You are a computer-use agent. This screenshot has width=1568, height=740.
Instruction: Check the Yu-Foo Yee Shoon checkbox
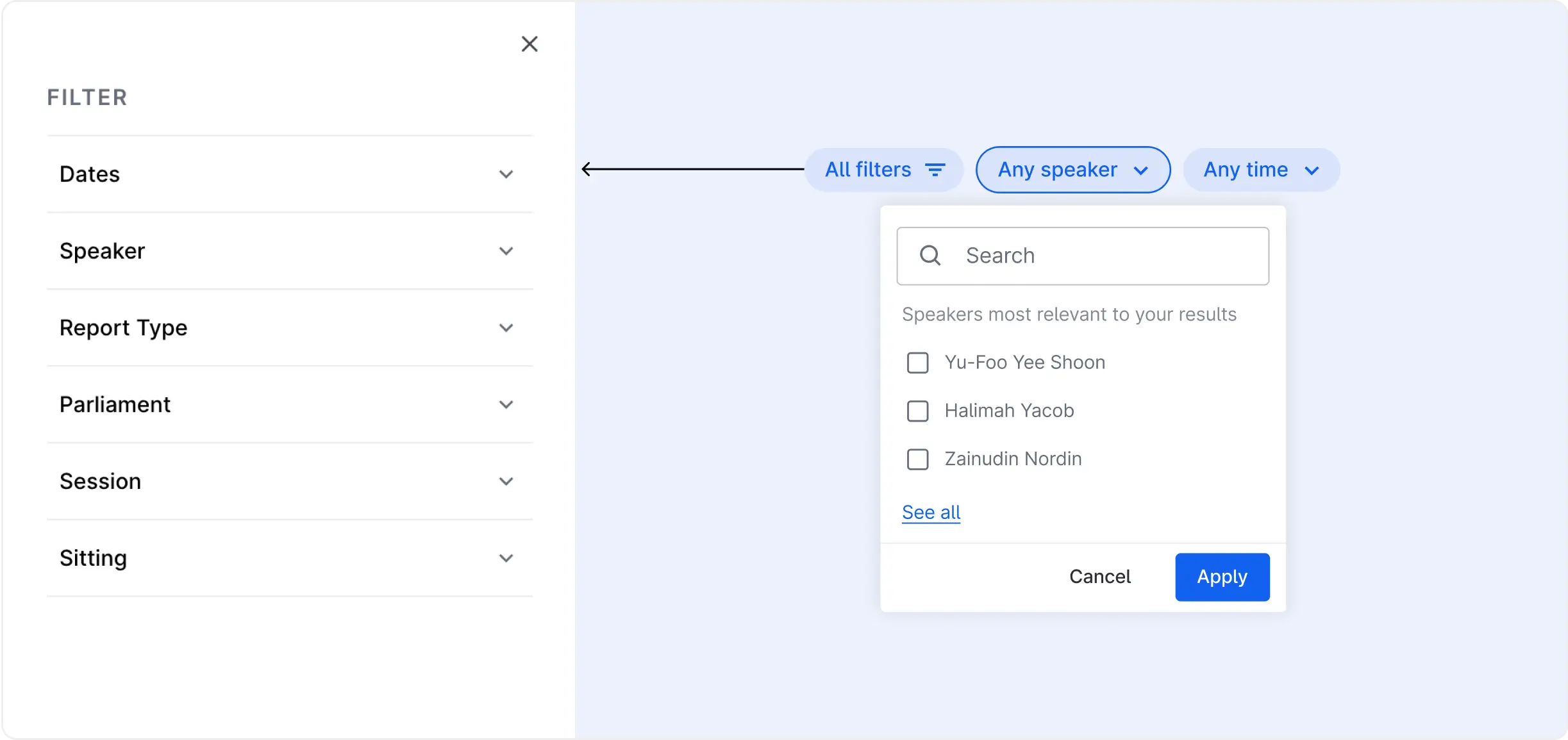(917, 363)
